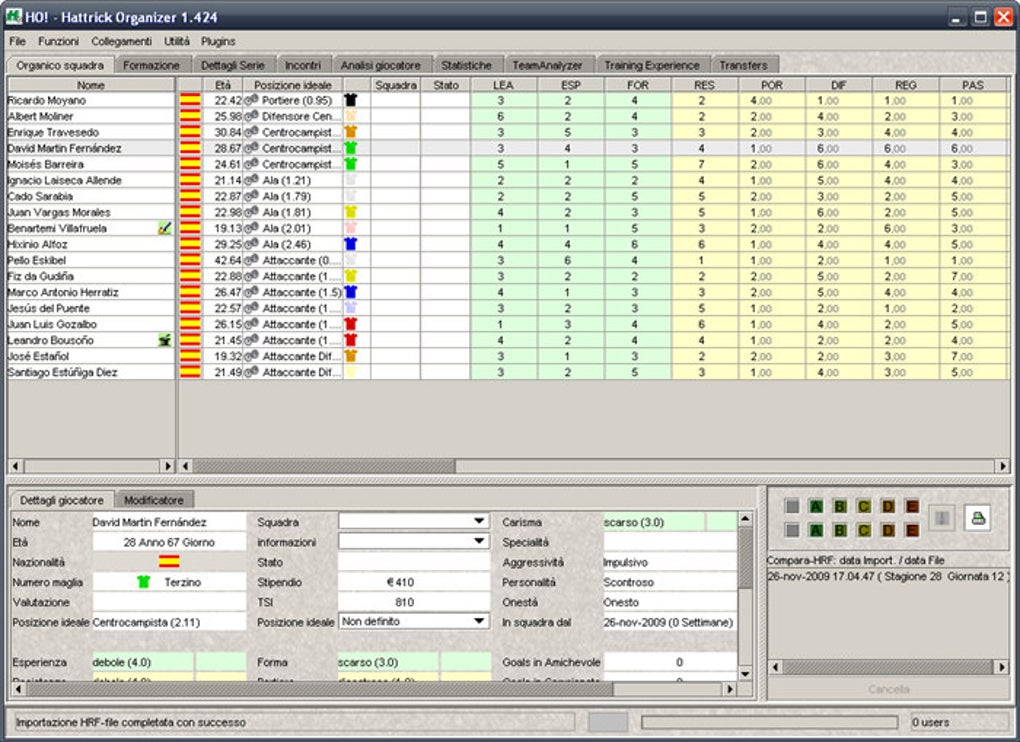Click the black jersey icon for Ricardo Moyano
Viewport: 1020px width, 742px height.
(x=351, y=100)
